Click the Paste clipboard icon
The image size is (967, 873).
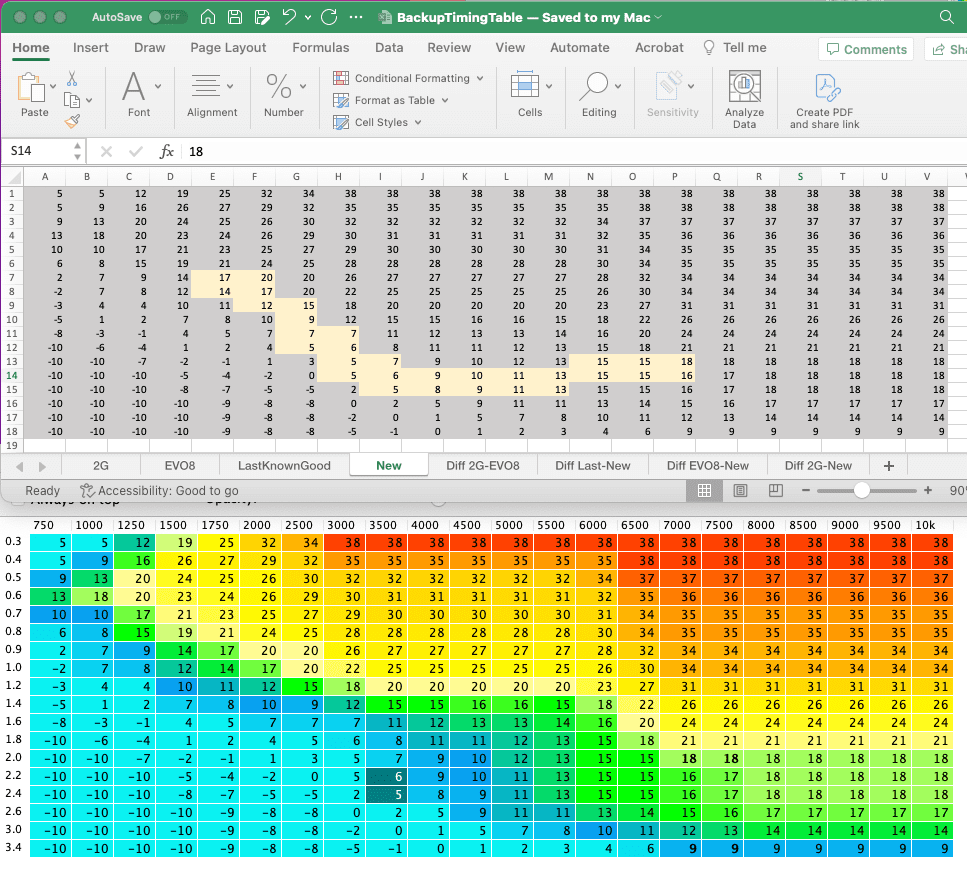(x=31, y=87)
